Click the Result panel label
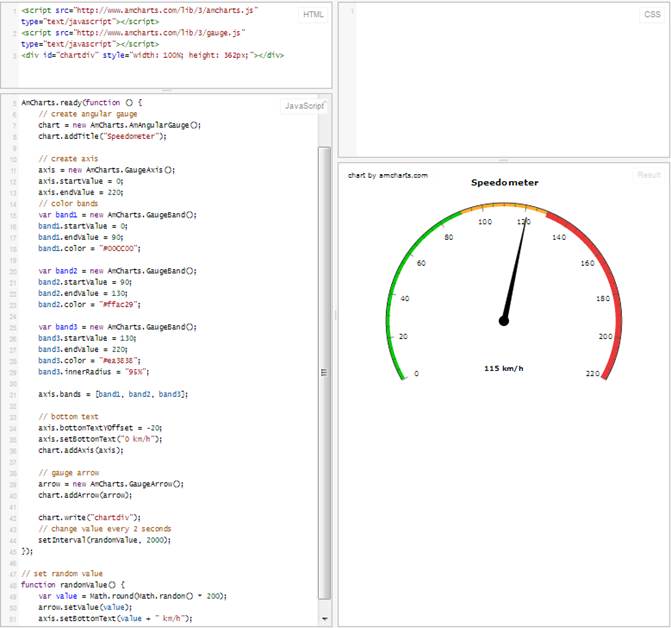 tap(648, 175)
